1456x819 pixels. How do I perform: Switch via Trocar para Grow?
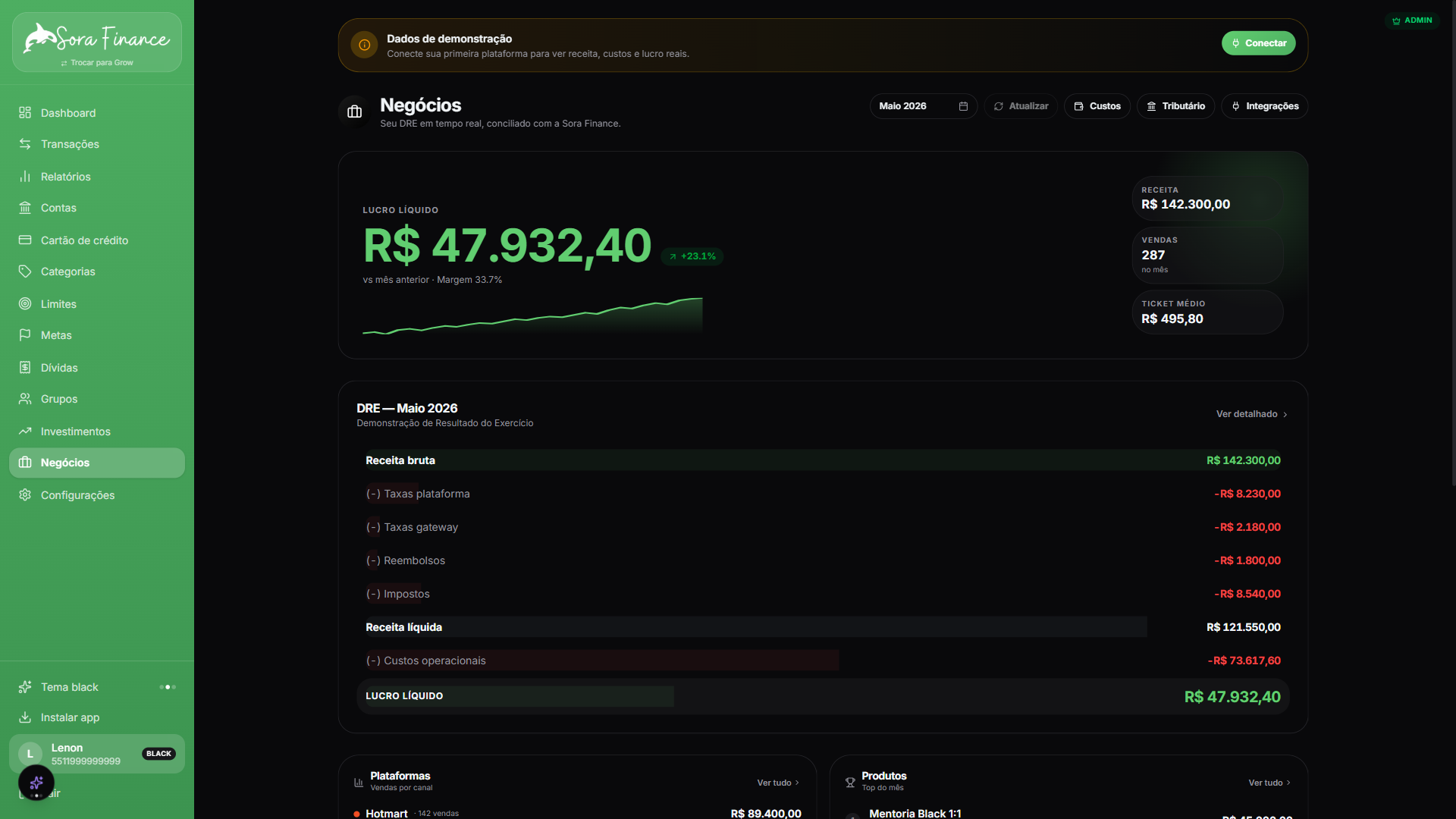tap(97, 63)
